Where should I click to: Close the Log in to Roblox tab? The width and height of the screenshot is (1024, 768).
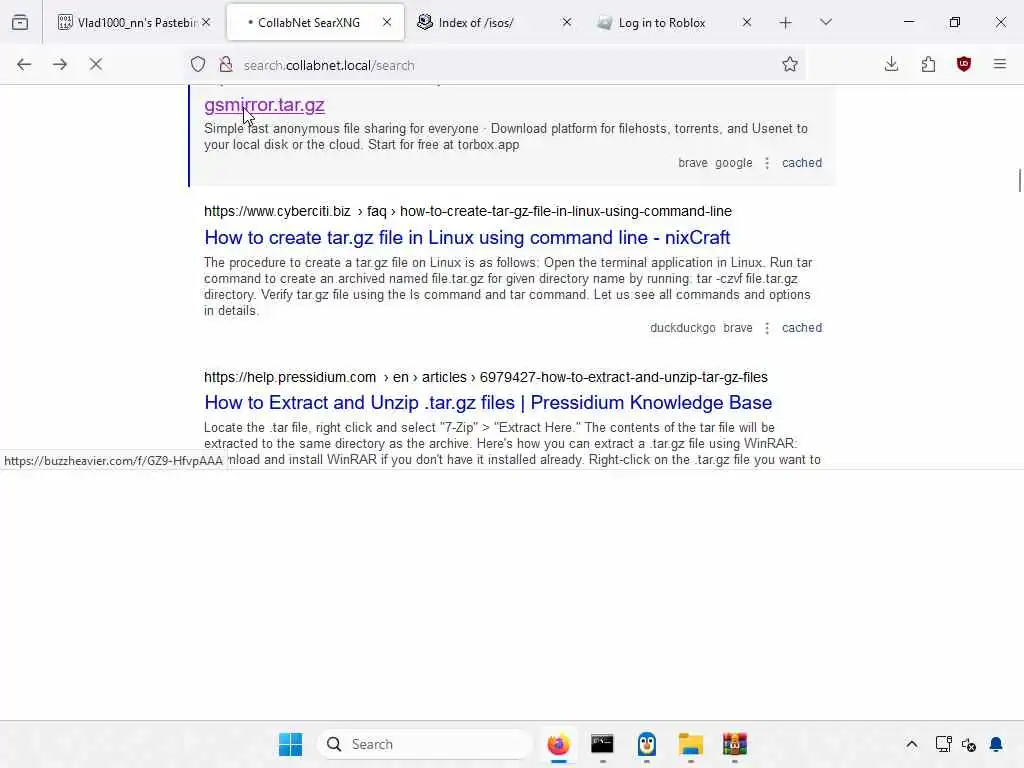point(747,22)
